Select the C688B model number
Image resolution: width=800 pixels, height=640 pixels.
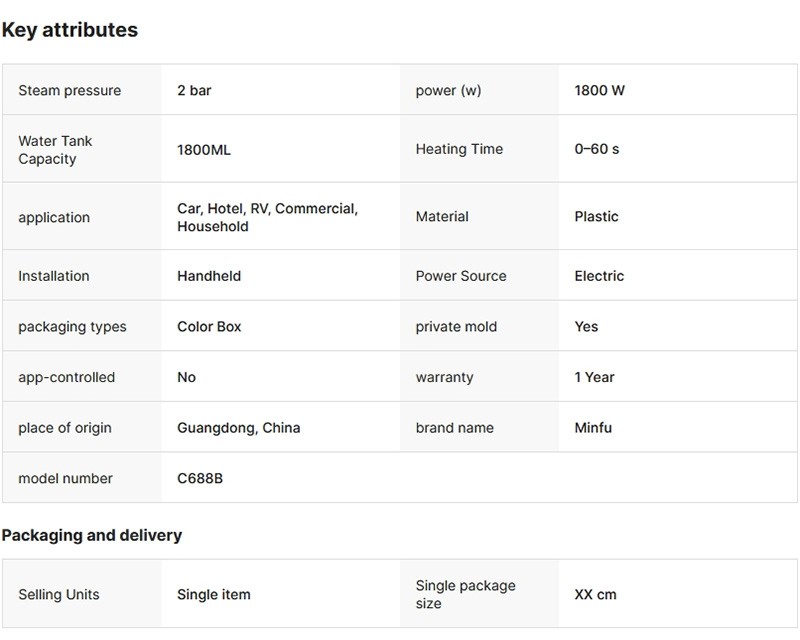coord(200,478)
